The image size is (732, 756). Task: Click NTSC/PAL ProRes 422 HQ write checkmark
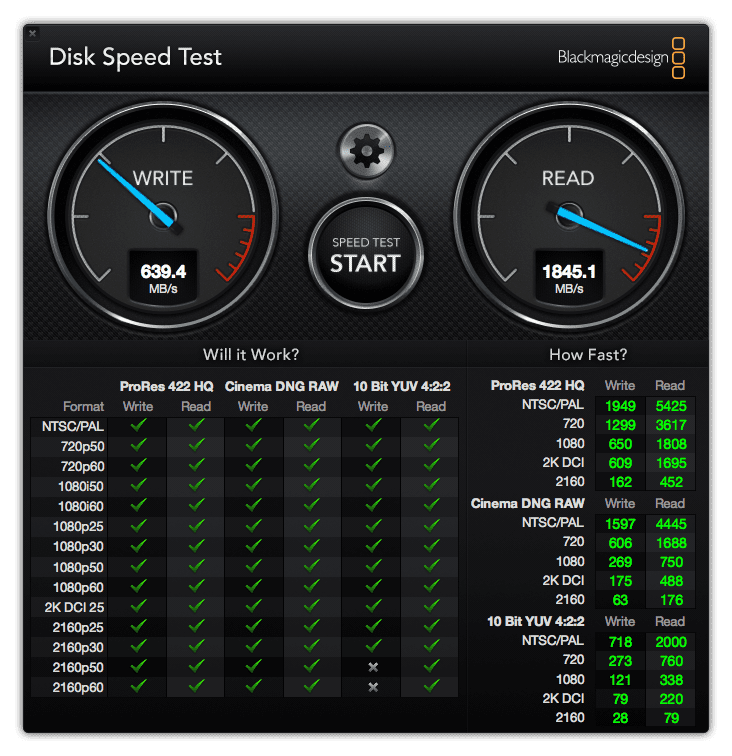(x=138, y=425)
